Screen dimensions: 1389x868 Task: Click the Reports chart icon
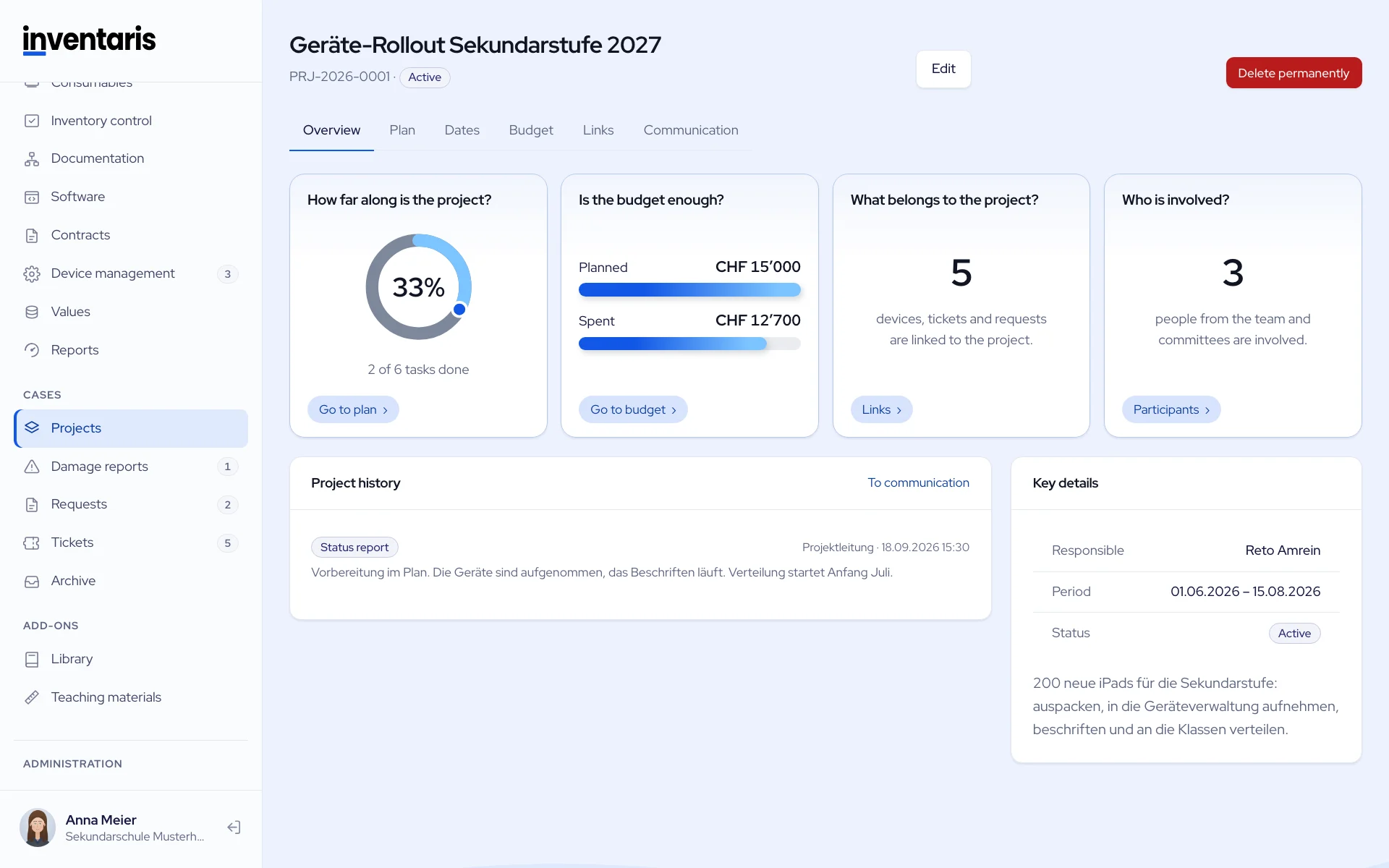[x=32, y=350]
